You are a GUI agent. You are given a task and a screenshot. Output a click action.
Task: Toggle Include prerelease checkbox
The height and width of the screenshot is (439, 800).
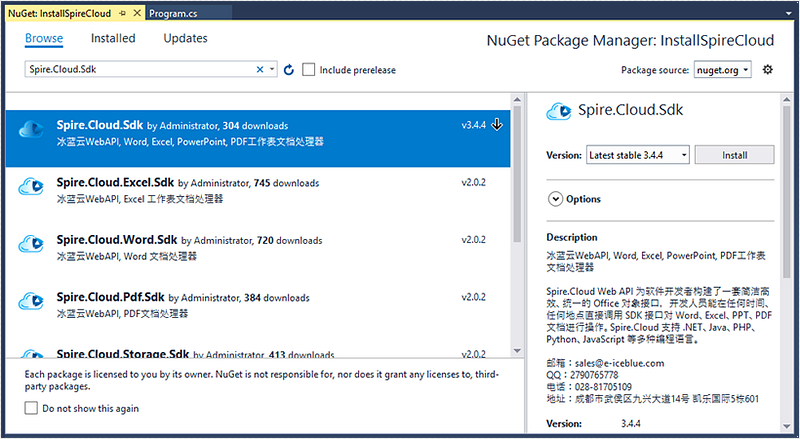(308, 69)
